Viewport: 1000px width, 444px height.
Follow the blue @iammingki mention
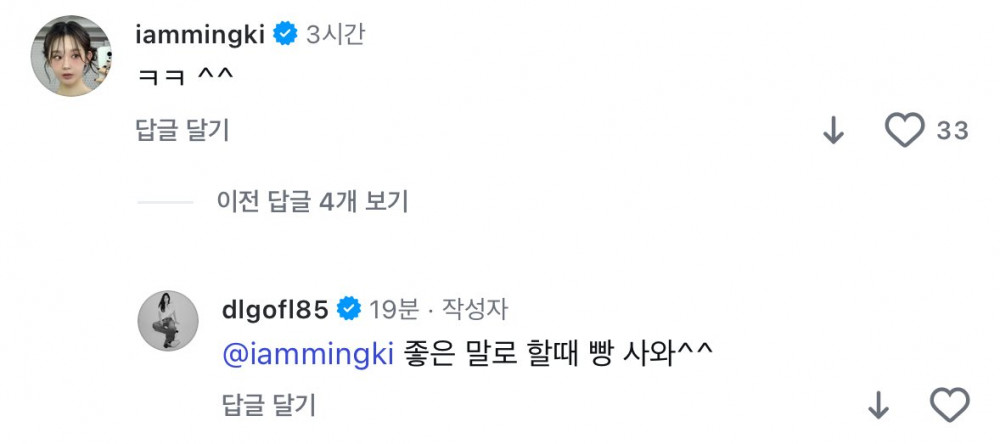tap(307, 354)
